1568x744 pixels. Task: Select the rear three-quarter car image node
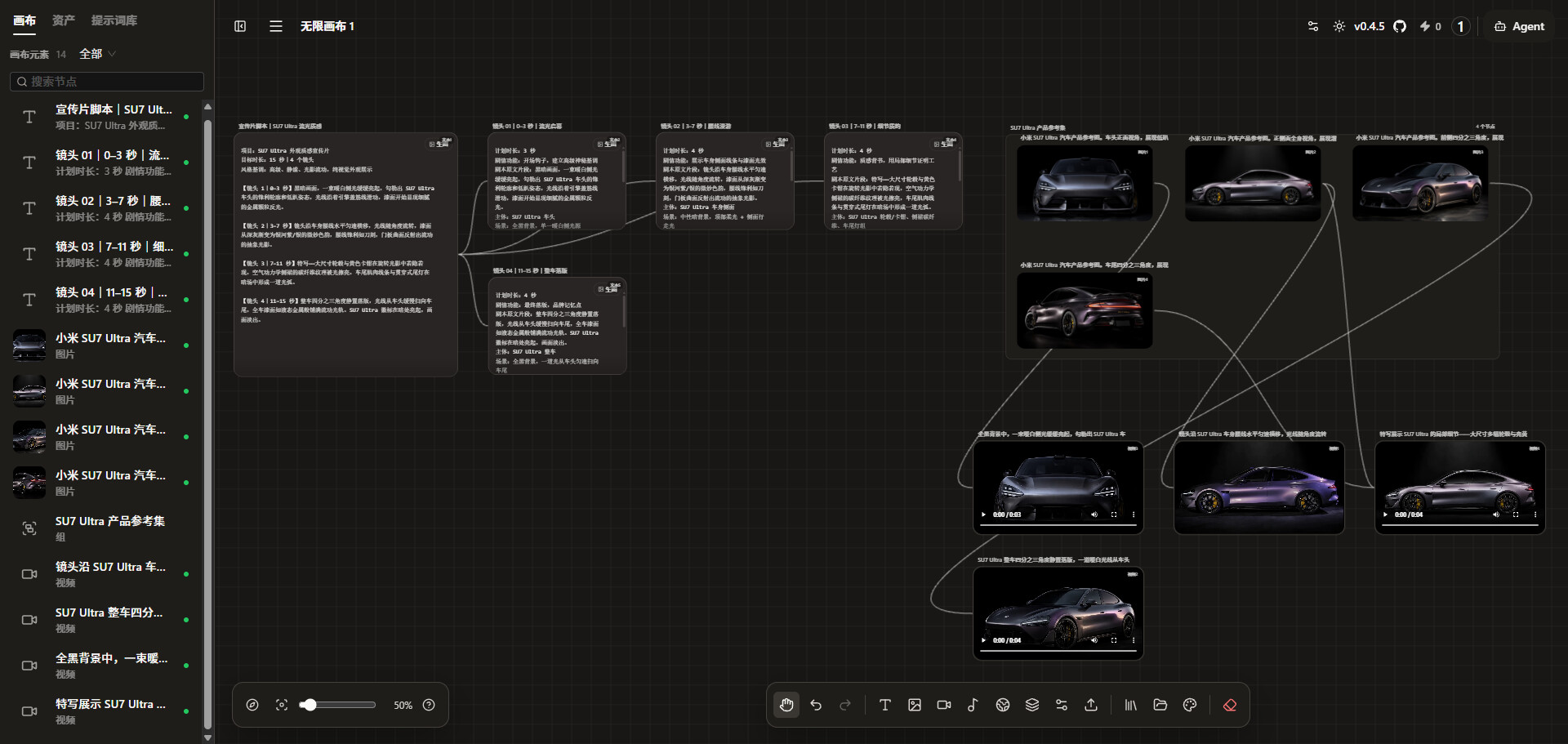click(x=1085, y=311)
